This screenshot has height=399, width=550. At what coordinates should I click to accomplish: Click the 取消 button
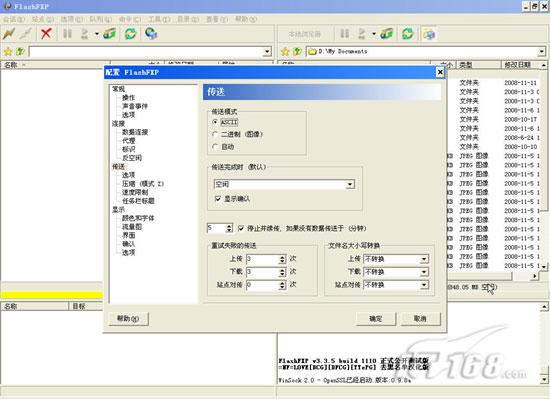coord(420,319)
